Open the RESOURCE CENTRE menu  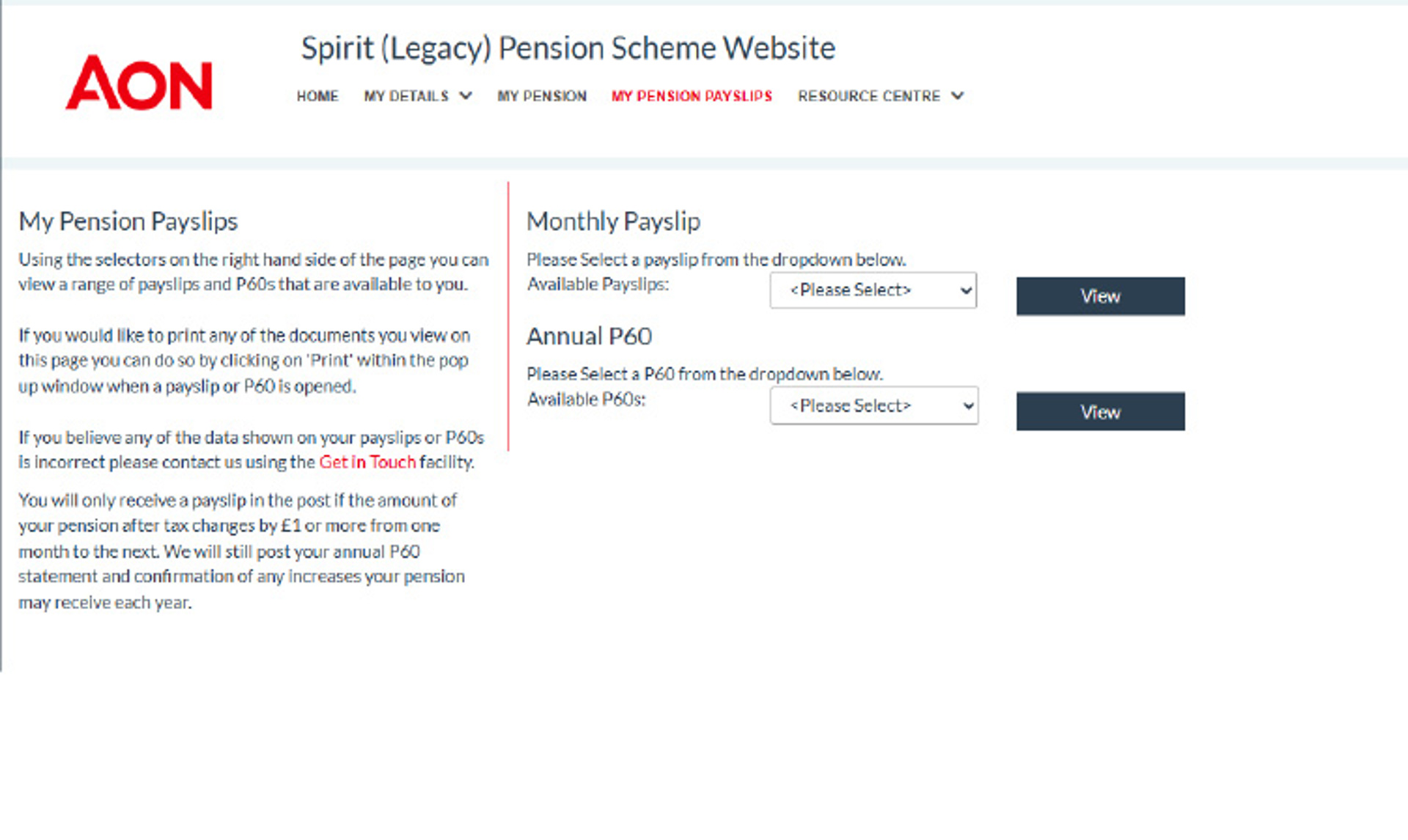click(868, 96)
